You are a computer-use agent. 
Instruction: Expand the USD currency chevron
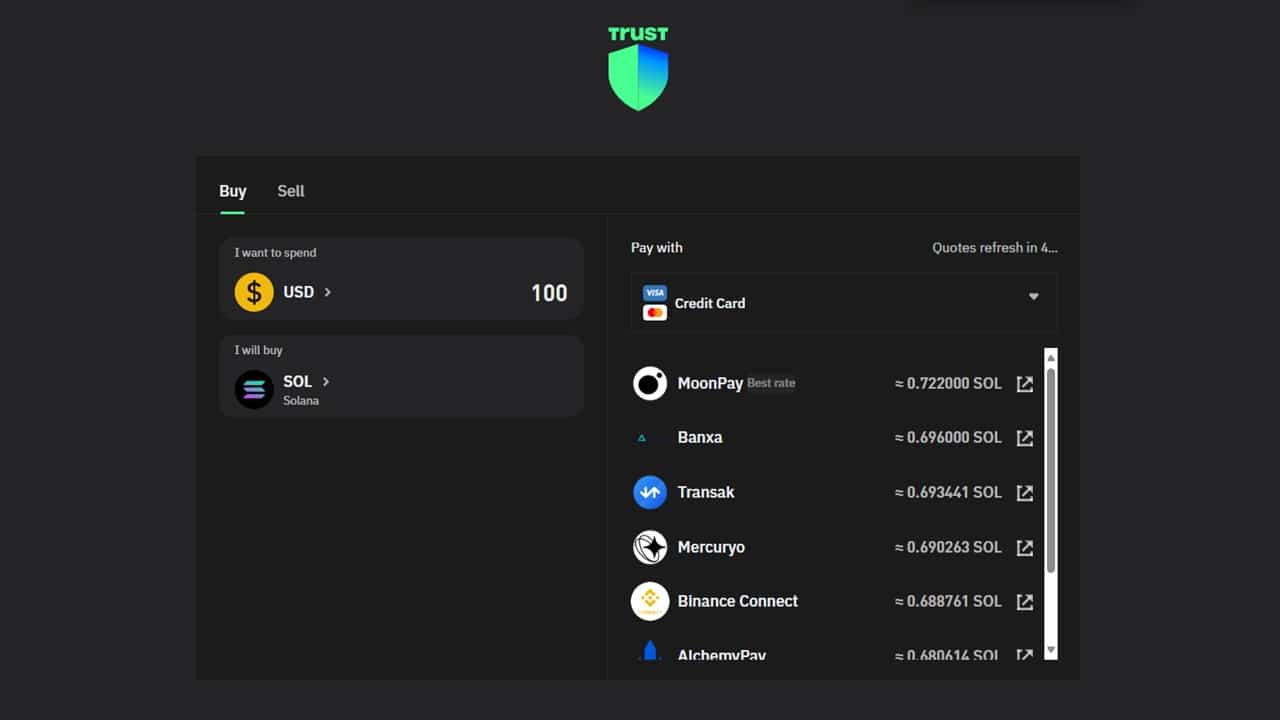click(x=327, y=292)
